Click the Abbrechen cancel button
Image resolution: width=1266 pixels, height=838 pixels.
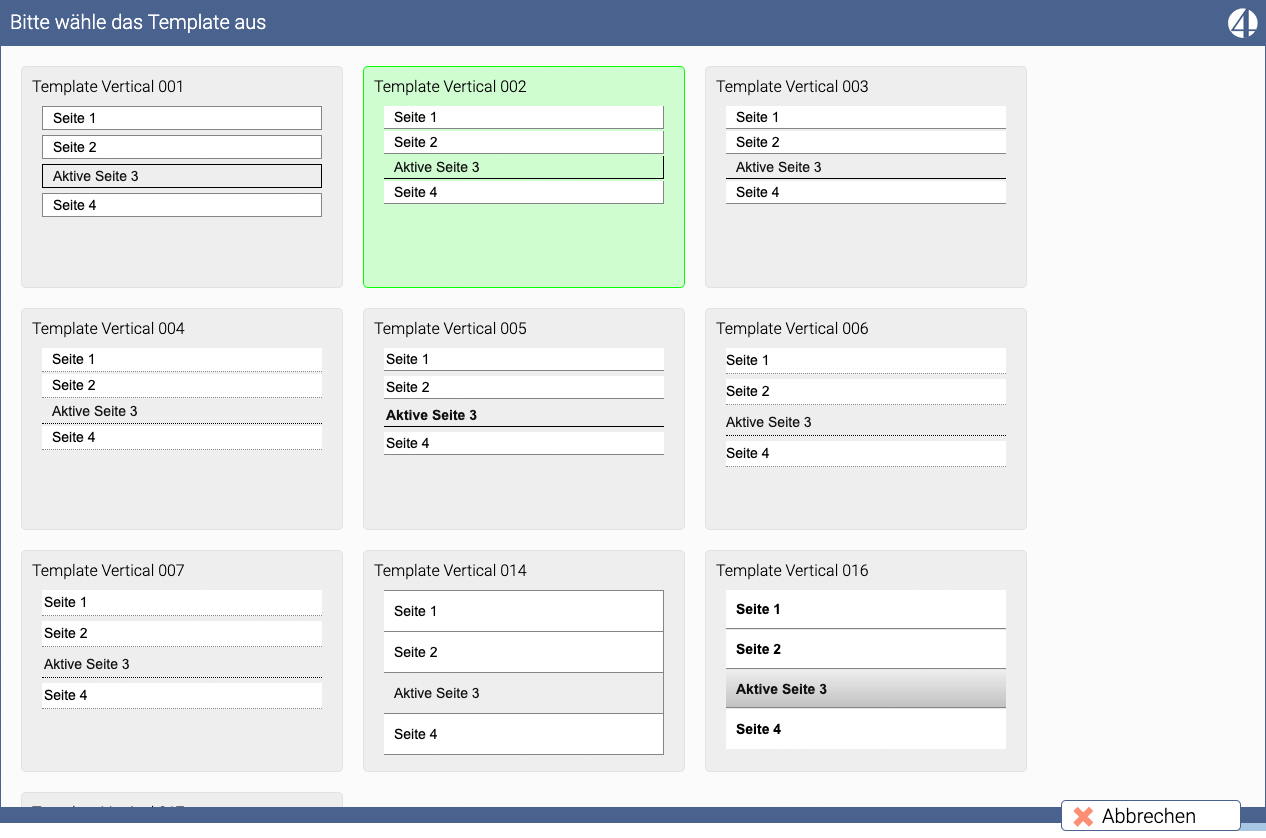[1151, 816]
